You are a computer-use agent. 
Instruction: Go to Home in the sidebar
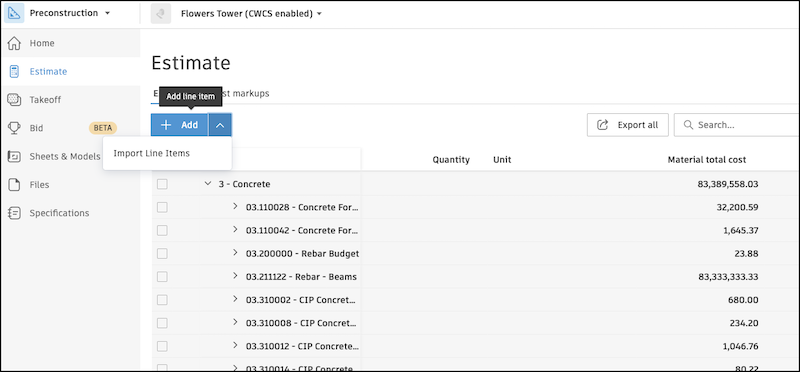click(x=42, y=43)
